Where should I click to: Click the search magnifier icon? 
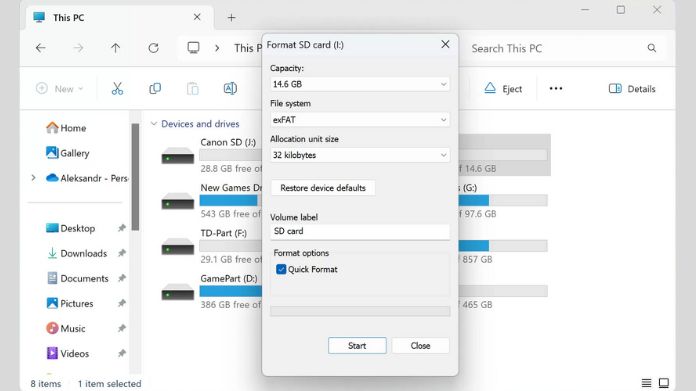tap(652, 48)
